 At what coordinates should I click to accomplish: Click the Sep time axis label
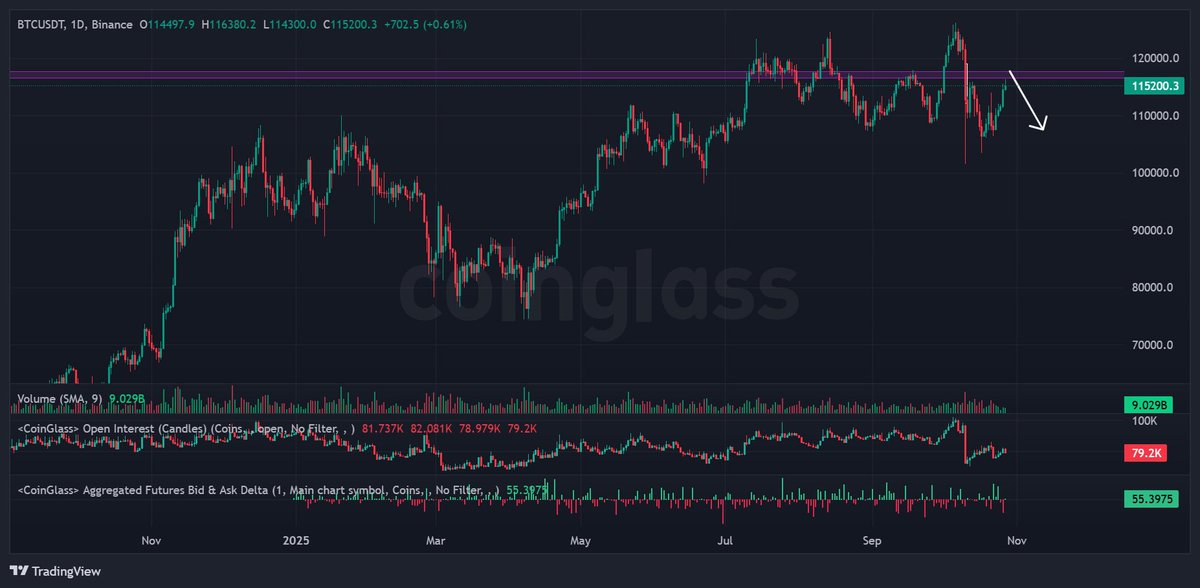(x=870, y=539)
